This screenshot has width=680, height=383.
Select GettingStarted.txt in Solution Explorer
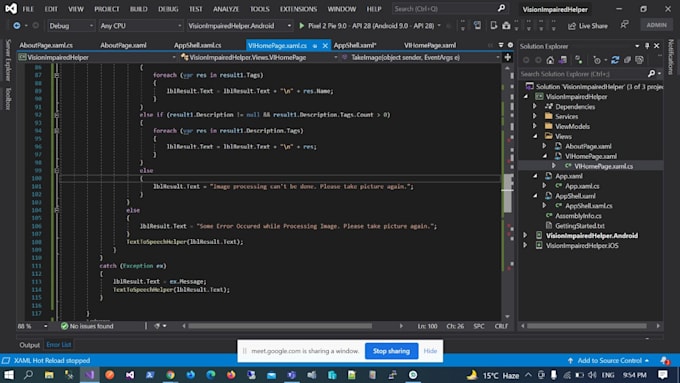coord(579,226)
